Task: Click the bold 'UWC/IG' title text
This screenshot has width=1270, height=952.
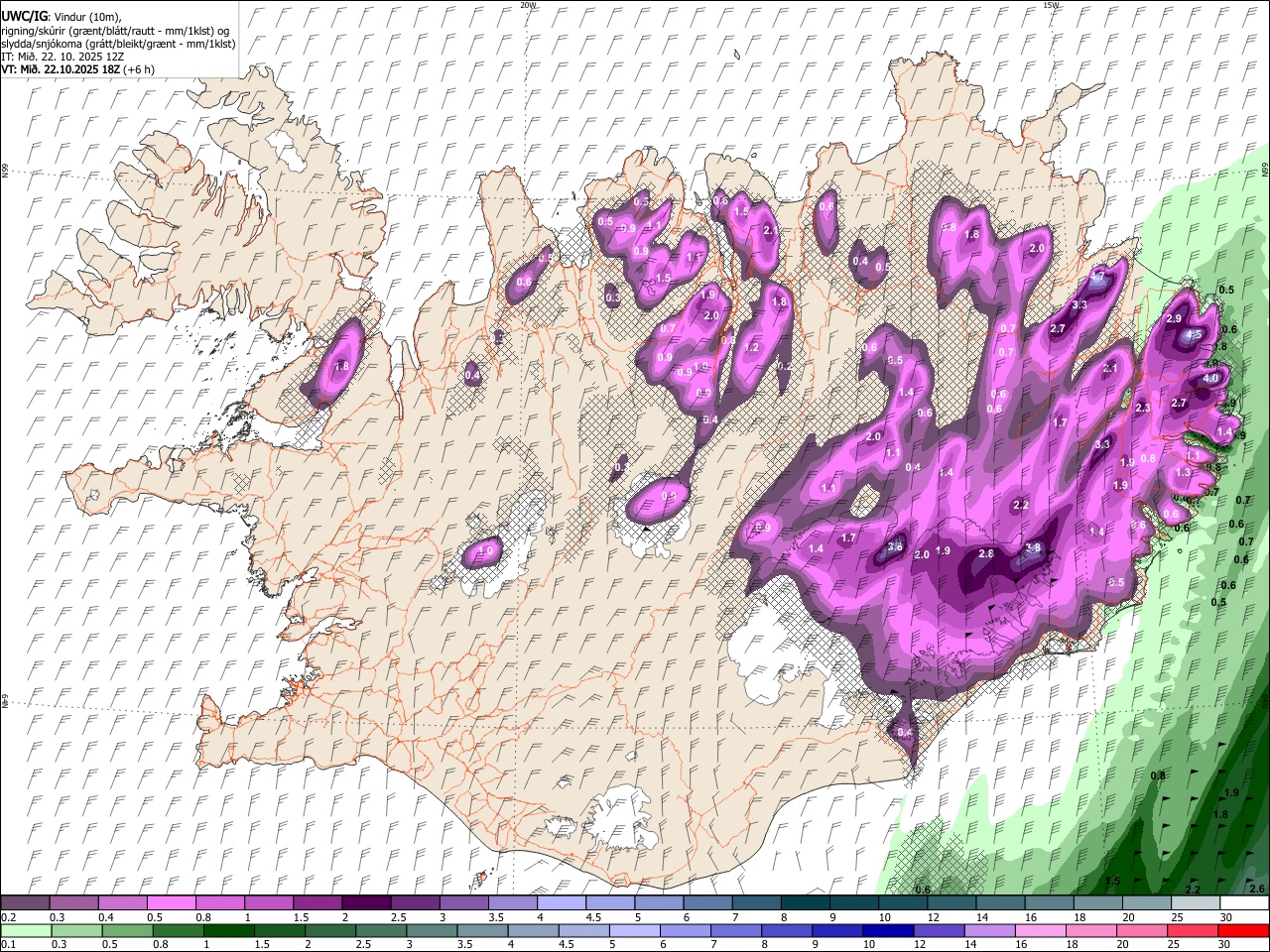Action: click(x=24, y=16)
